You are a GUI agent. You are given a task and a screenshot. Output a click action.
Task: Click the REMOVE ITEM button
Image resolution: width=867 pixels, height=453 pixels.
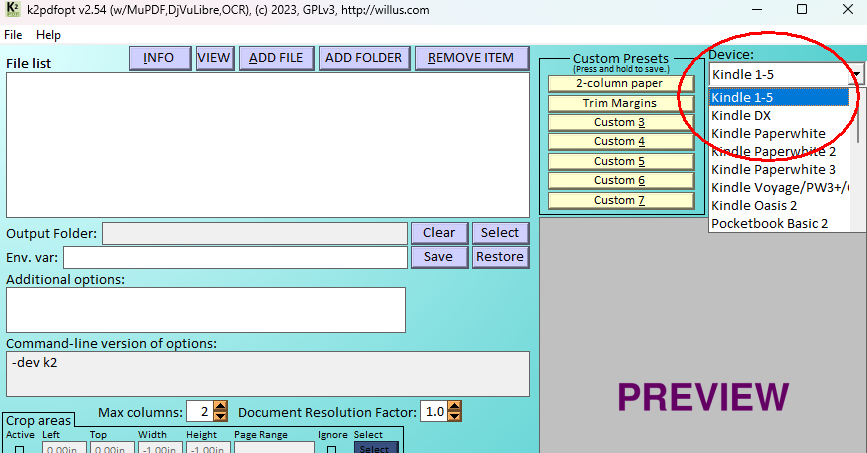pyautogui.click(x=472, y=58)
